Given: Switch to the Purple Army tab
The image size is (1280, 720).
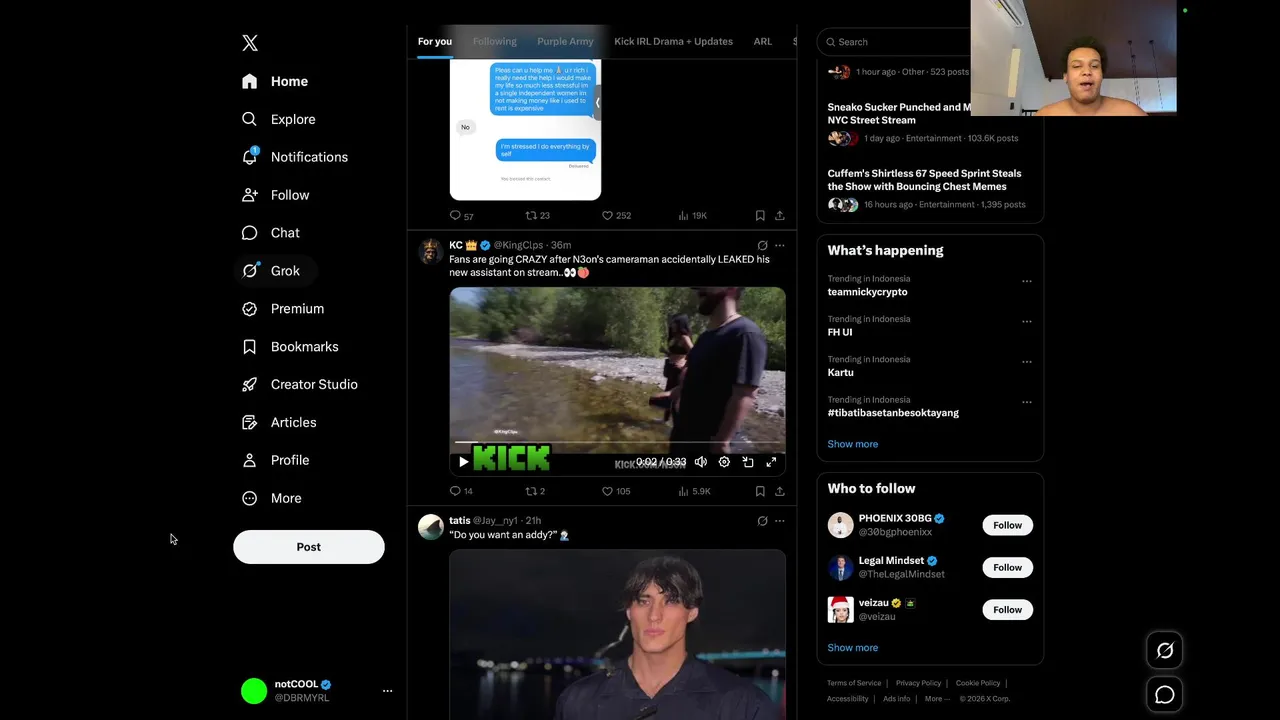Looking at the screenshot, I should pyautogui.click(x=565, y=42).
